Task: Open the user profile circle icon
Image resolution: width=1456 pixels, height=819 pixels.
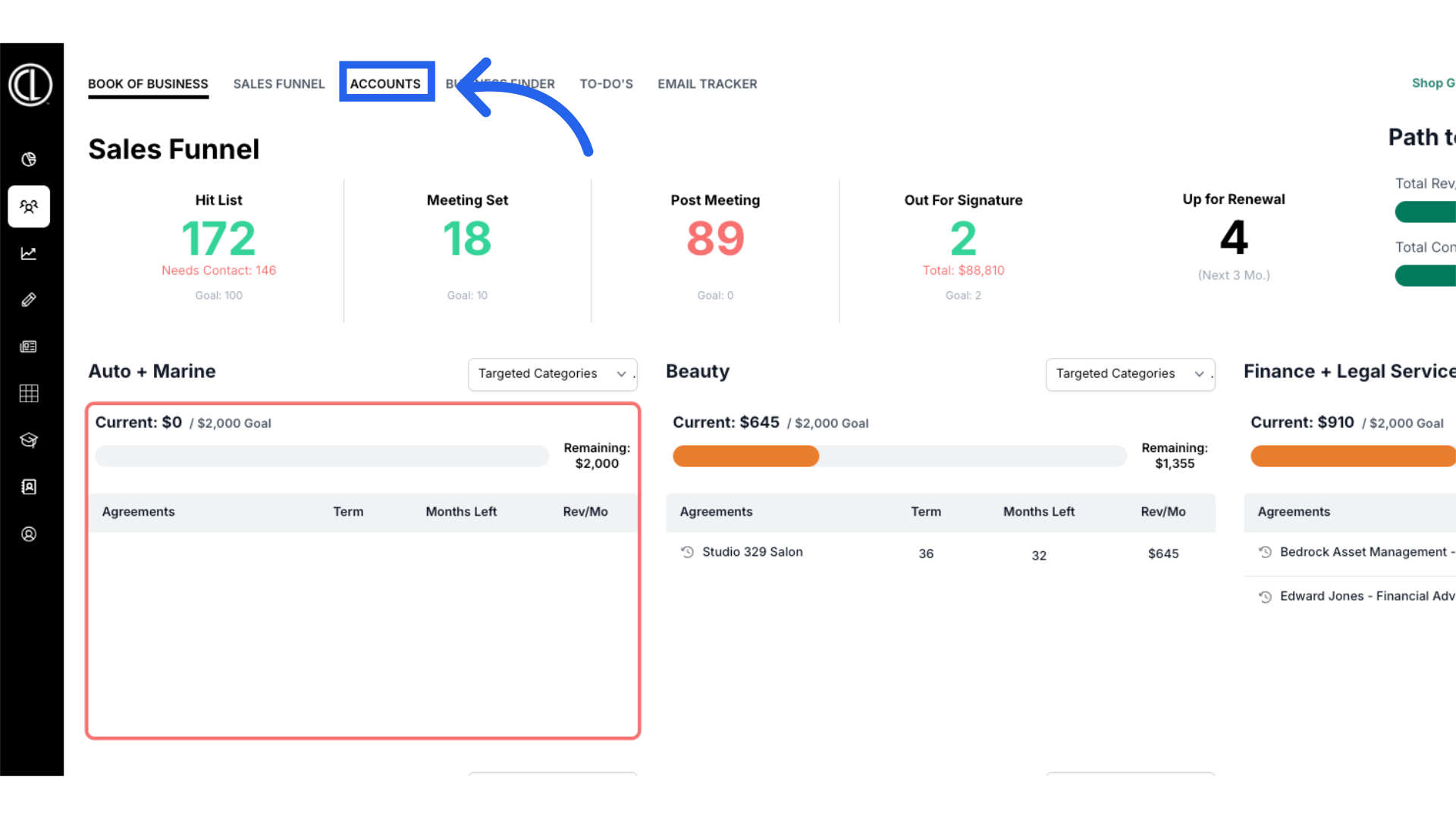Action: (x=29, y=534)
